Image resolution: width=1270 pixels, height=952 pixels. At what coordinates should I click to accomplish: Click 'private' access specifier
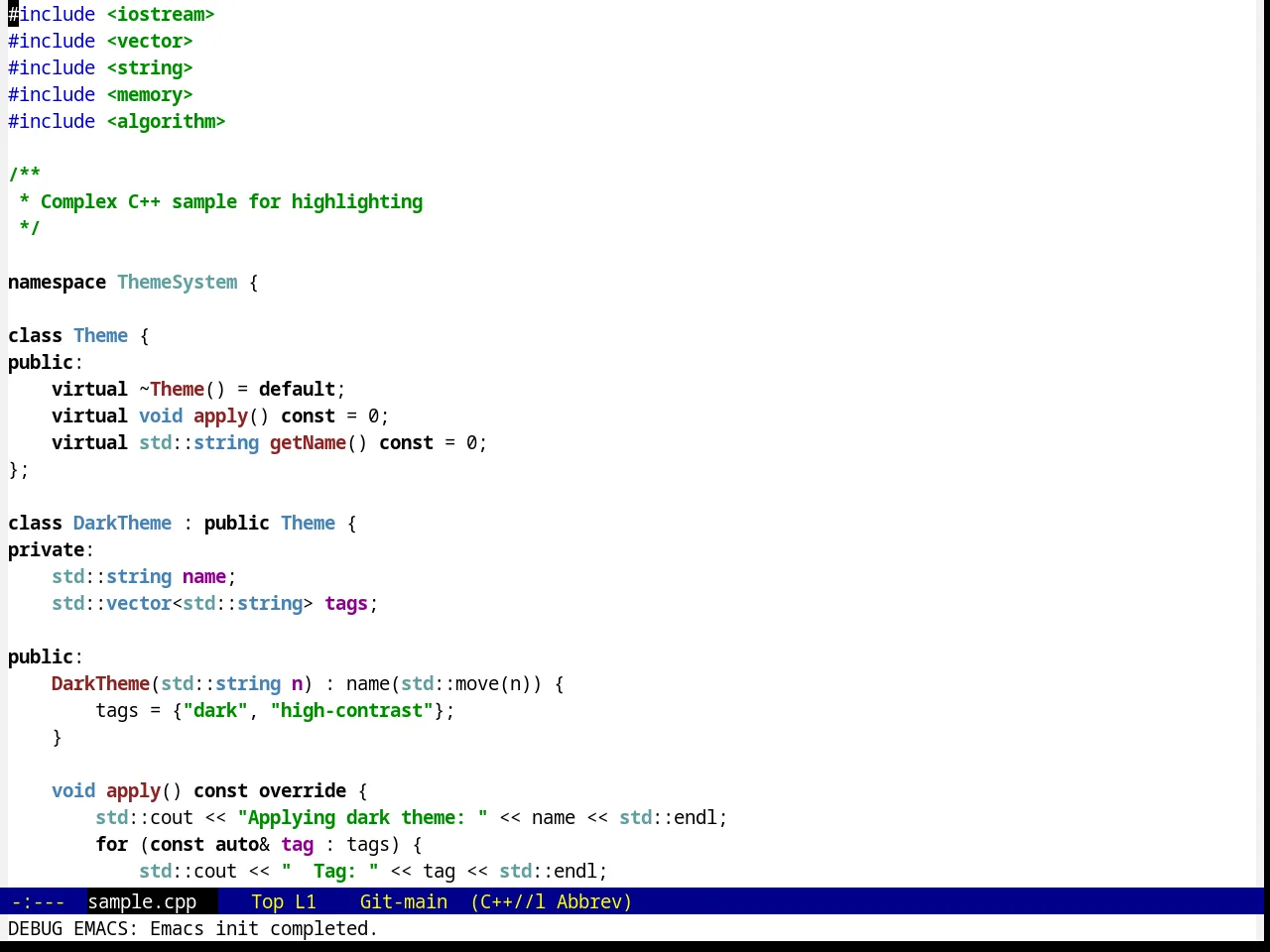pos(46,549)
